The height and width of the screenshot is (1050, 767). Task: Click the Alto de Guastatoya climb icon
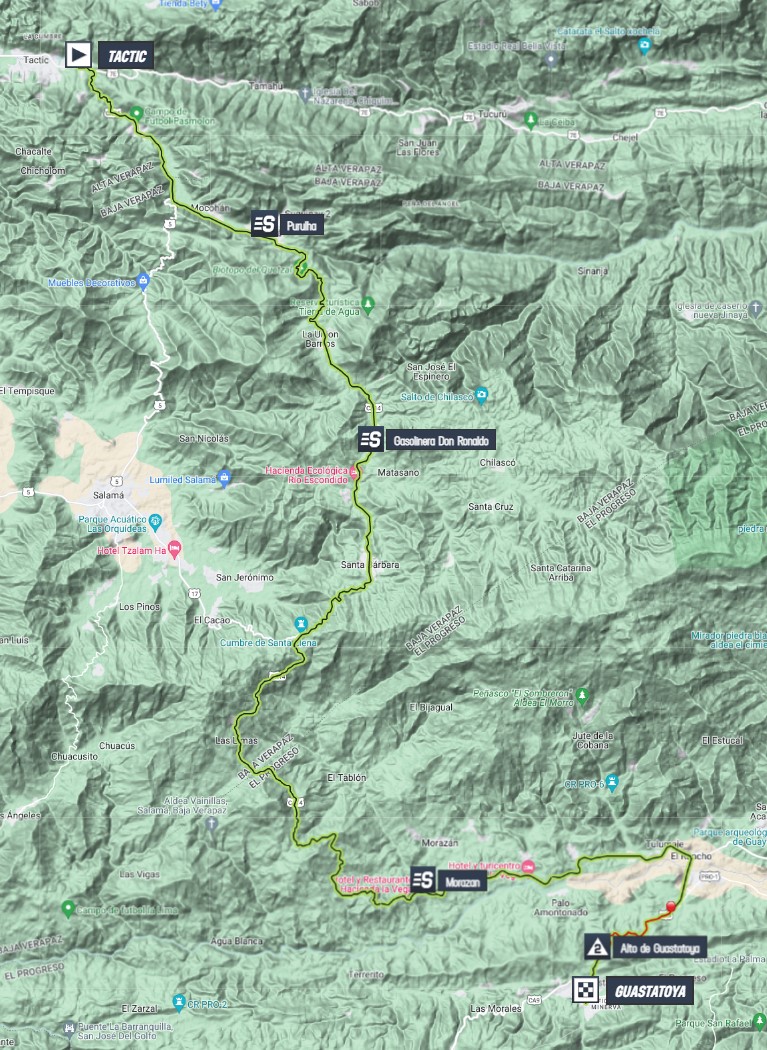coord(597,947)
